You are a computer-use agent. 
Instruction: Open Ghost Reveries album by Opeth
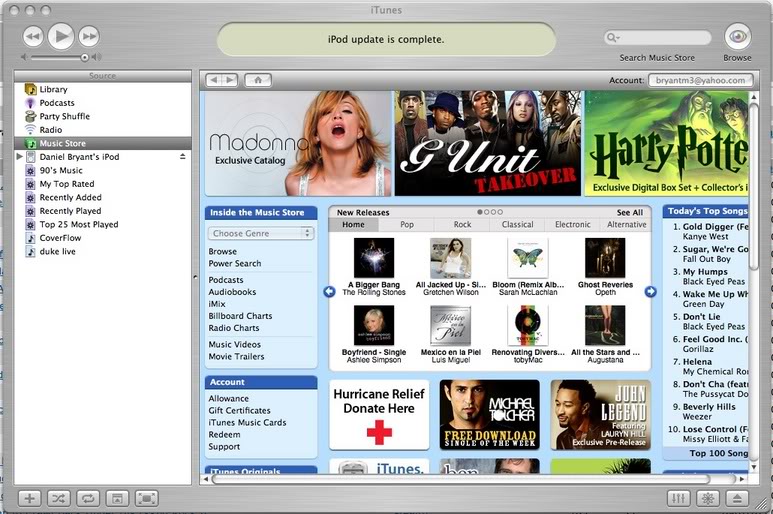click(x=605, y=258)
